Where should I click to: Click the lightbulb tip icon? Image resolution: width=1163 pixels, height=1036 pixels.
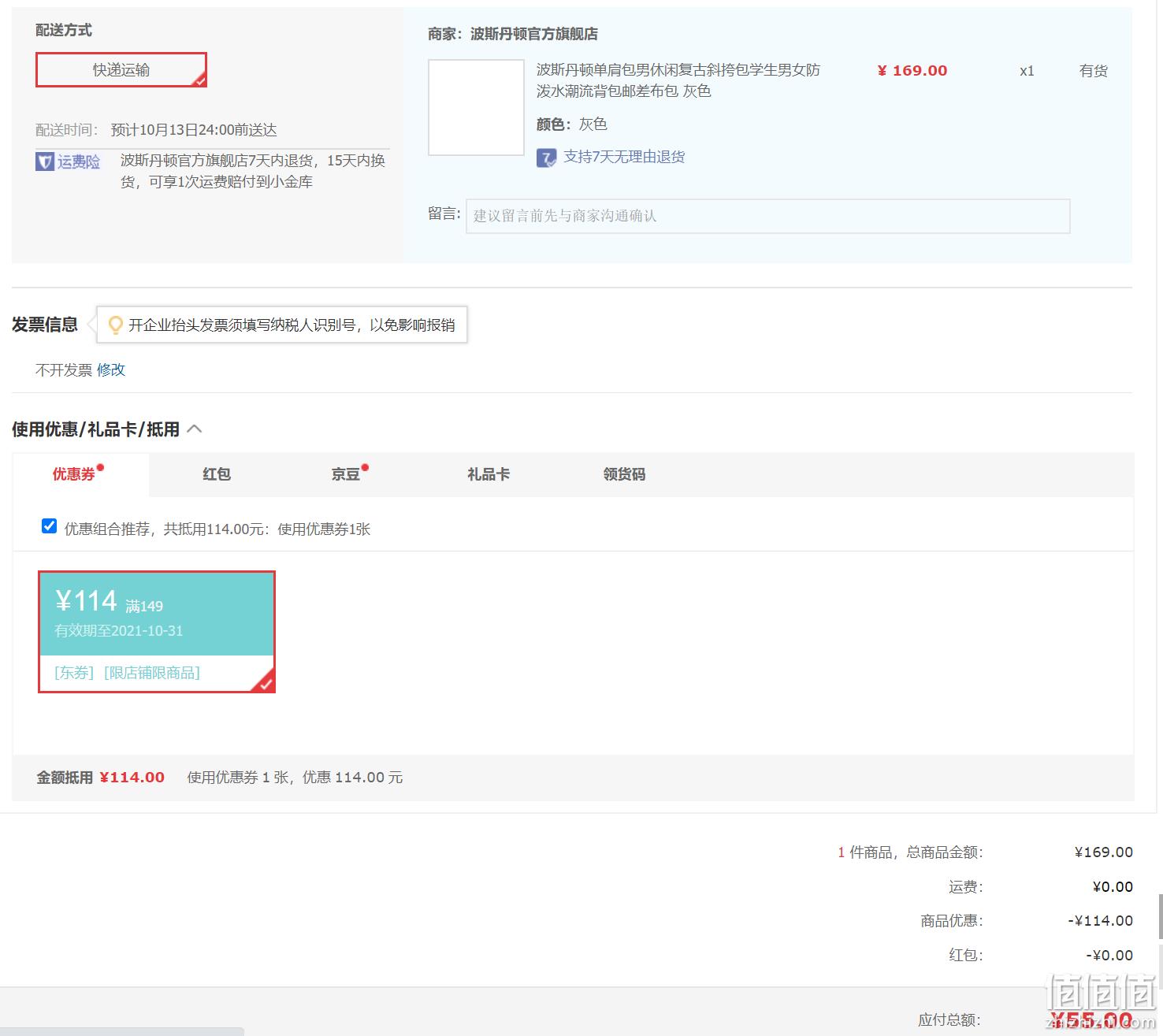(x=115, y=325)
